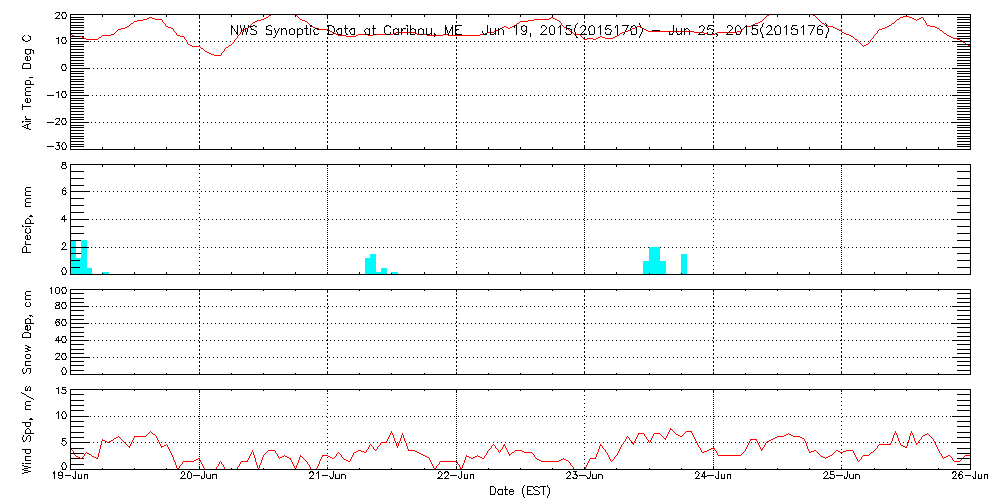Select the 22-Jun date tick label
This screenshot has width=1000, height=500.
[x=456, y=478]
